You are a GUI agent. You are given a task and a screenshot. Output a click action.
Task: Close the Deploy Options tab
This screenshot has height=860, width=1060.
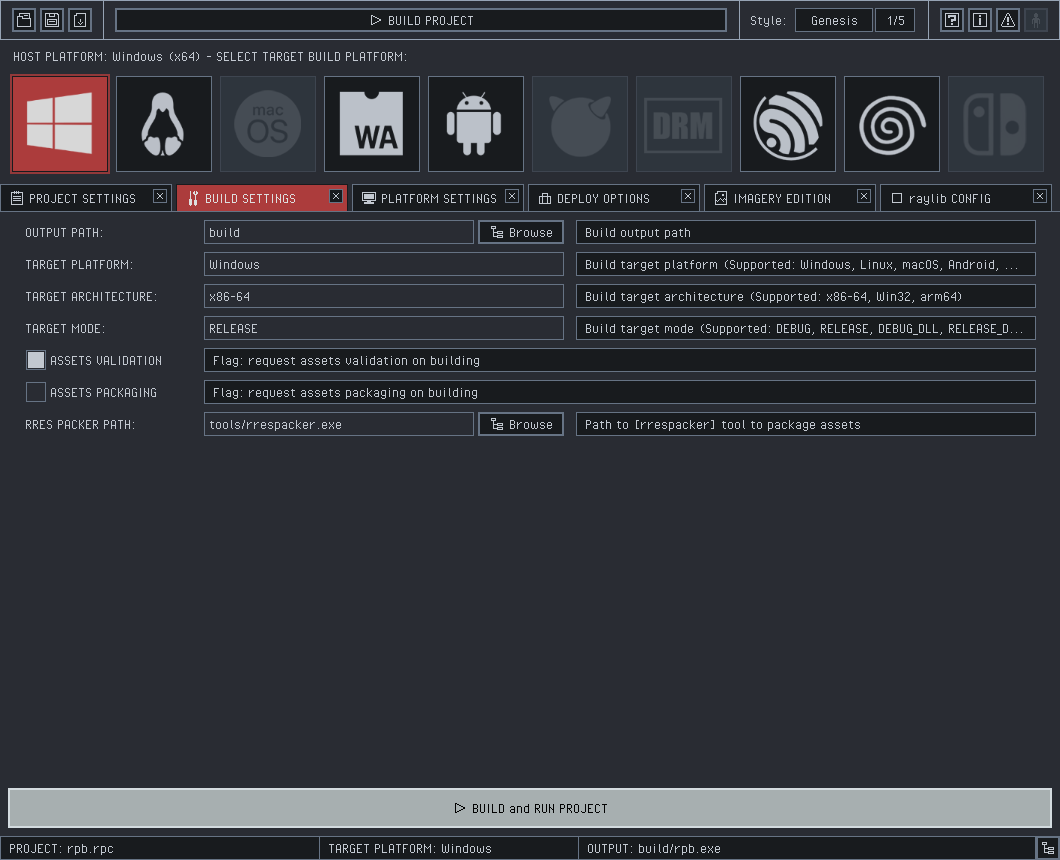click(688, 196)
